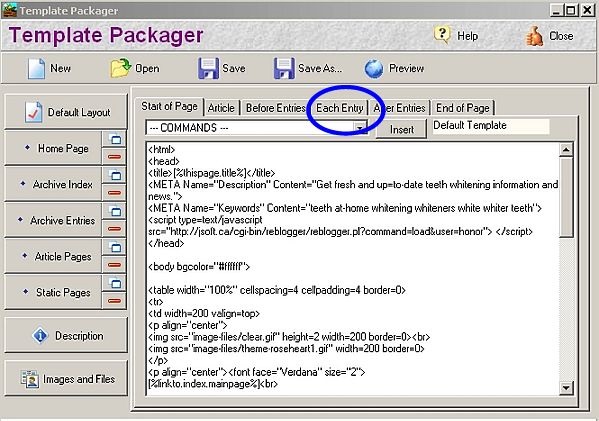The image size is (599, 421).
Task: Switch to the Each Entry tab
Action: point(339,108)
